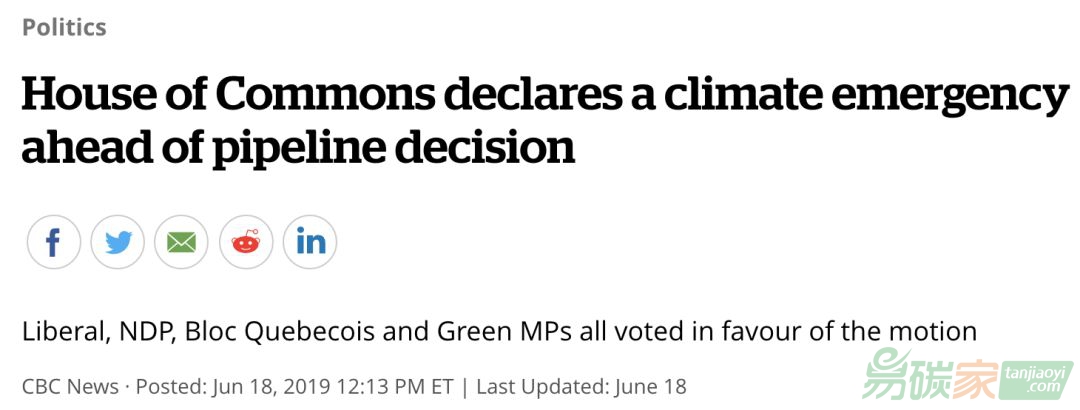The width and height of the screenshot is (1080, 410).
Task: Share the article by email
Action: (x=181, y=243)
